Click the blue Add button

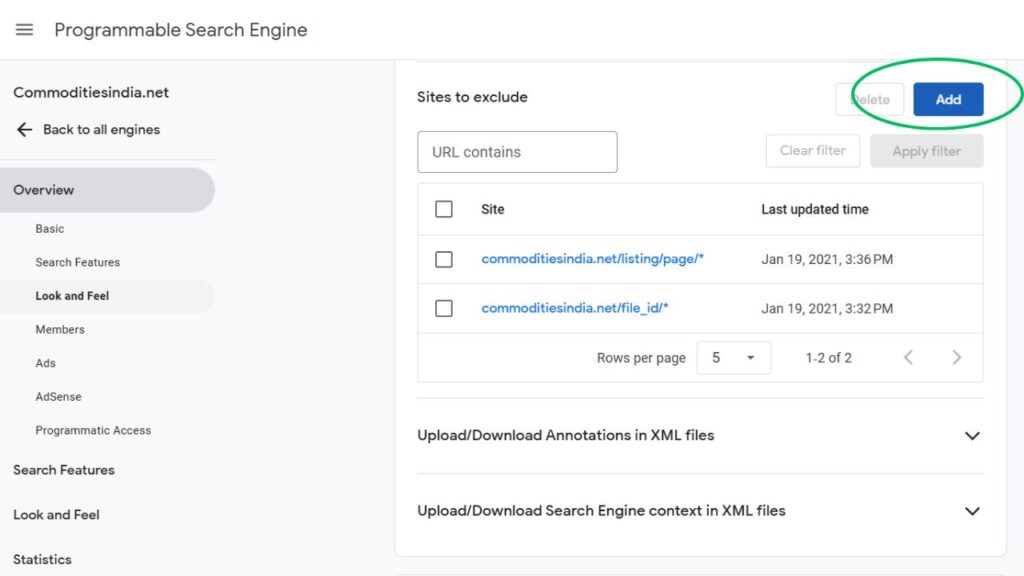coord(948,99)
